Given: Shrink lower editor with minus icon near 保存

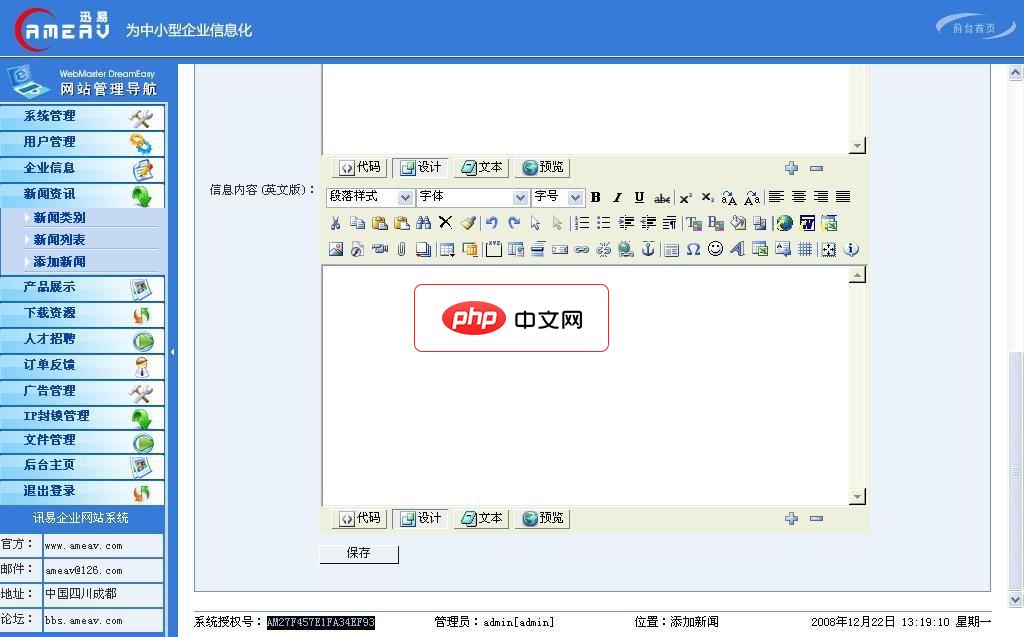Looking at the screenshot, I should (x=816, y=518).
